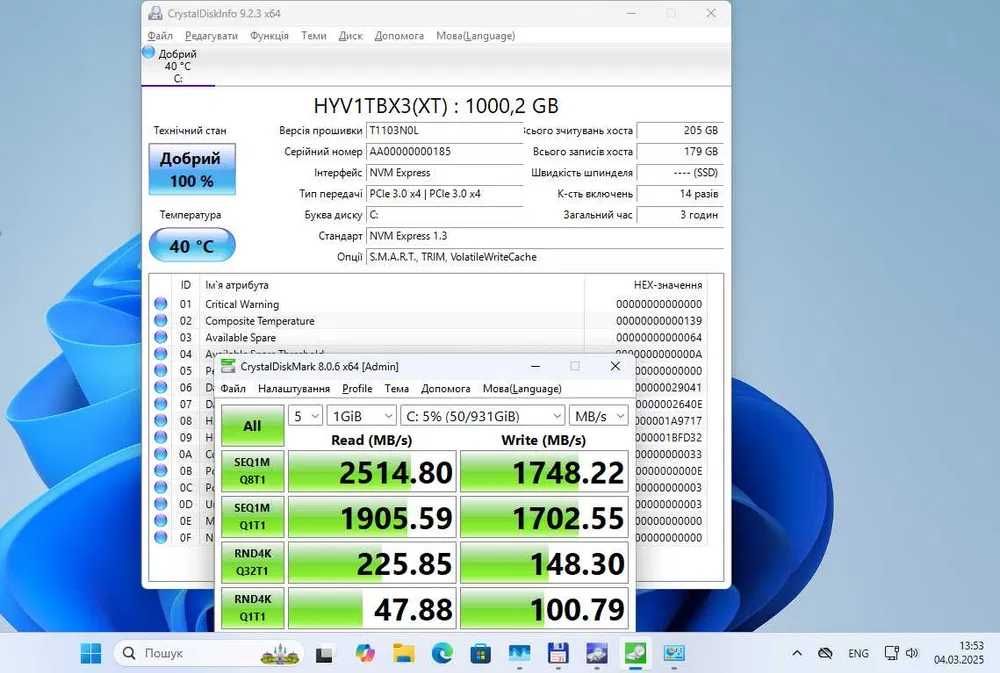Open Налаштування menu in CrystalDiskMark

click(294, 388)
